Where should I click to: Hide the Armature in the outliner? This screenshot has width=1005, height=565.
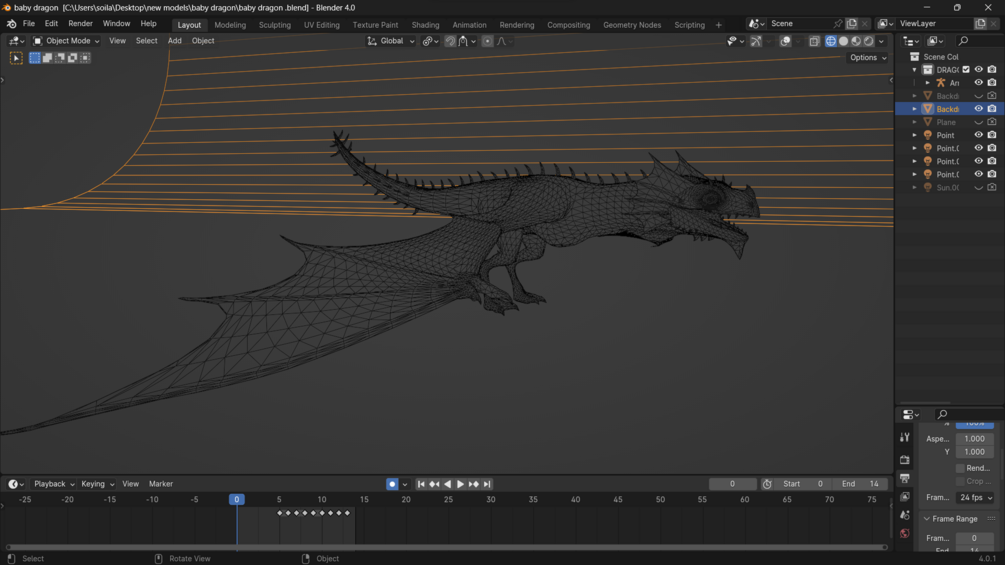tap(979, 83)
